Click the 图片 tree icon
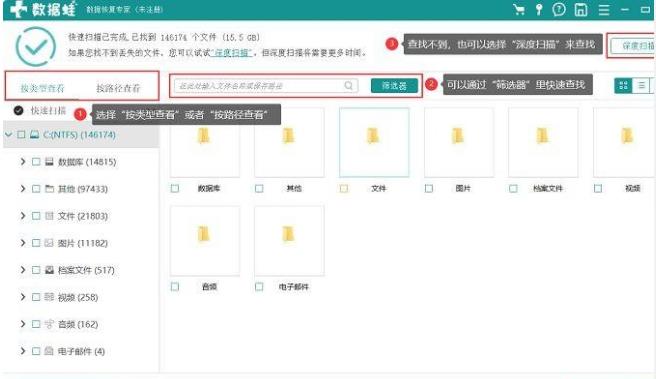656x379 pixels. (49, 243)
